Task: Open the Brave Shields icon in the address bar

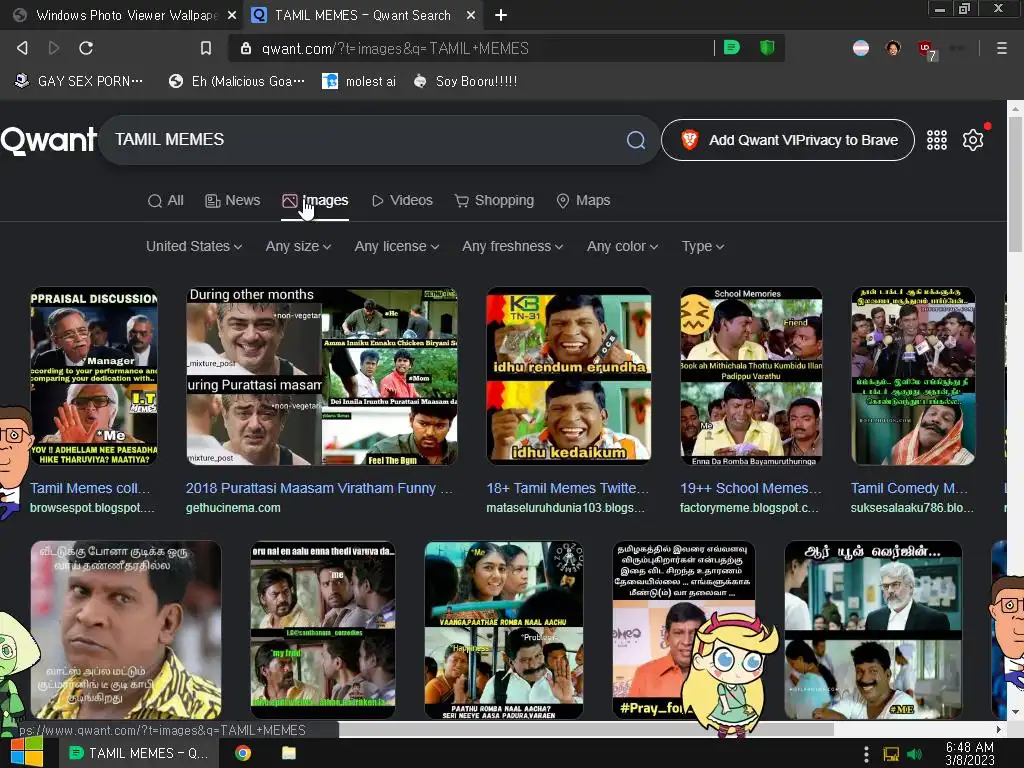Action: (x=767, y=48)
